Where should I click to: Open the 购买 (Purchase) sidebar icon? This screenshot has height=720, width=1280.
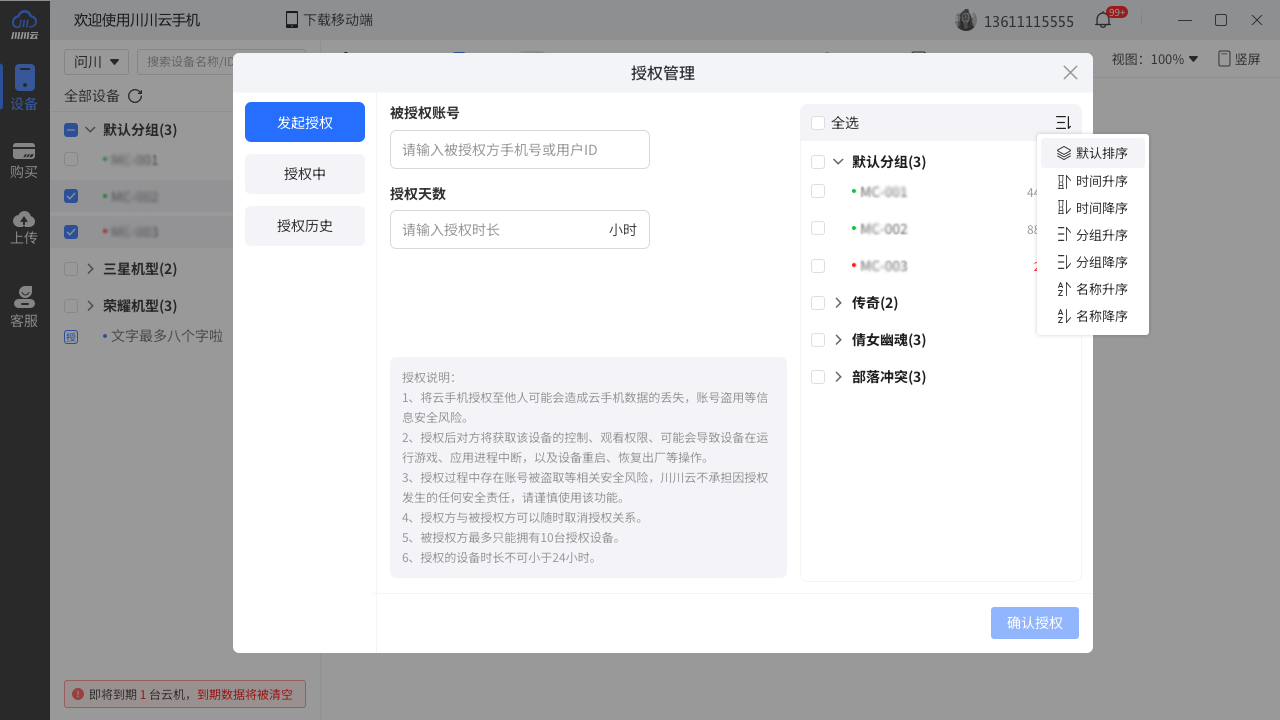tap(24, 160)
